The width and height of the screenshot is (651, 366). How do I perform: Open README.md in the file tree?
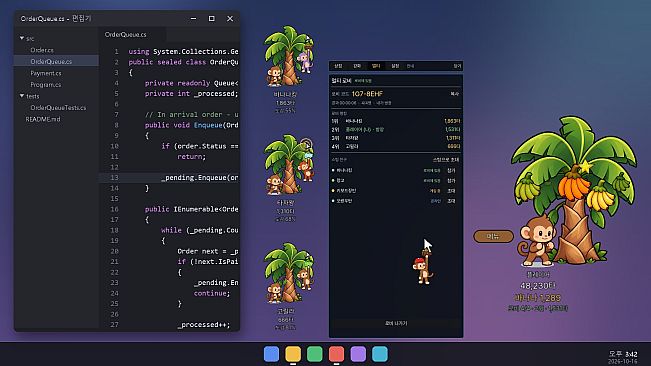coord(43,119)
